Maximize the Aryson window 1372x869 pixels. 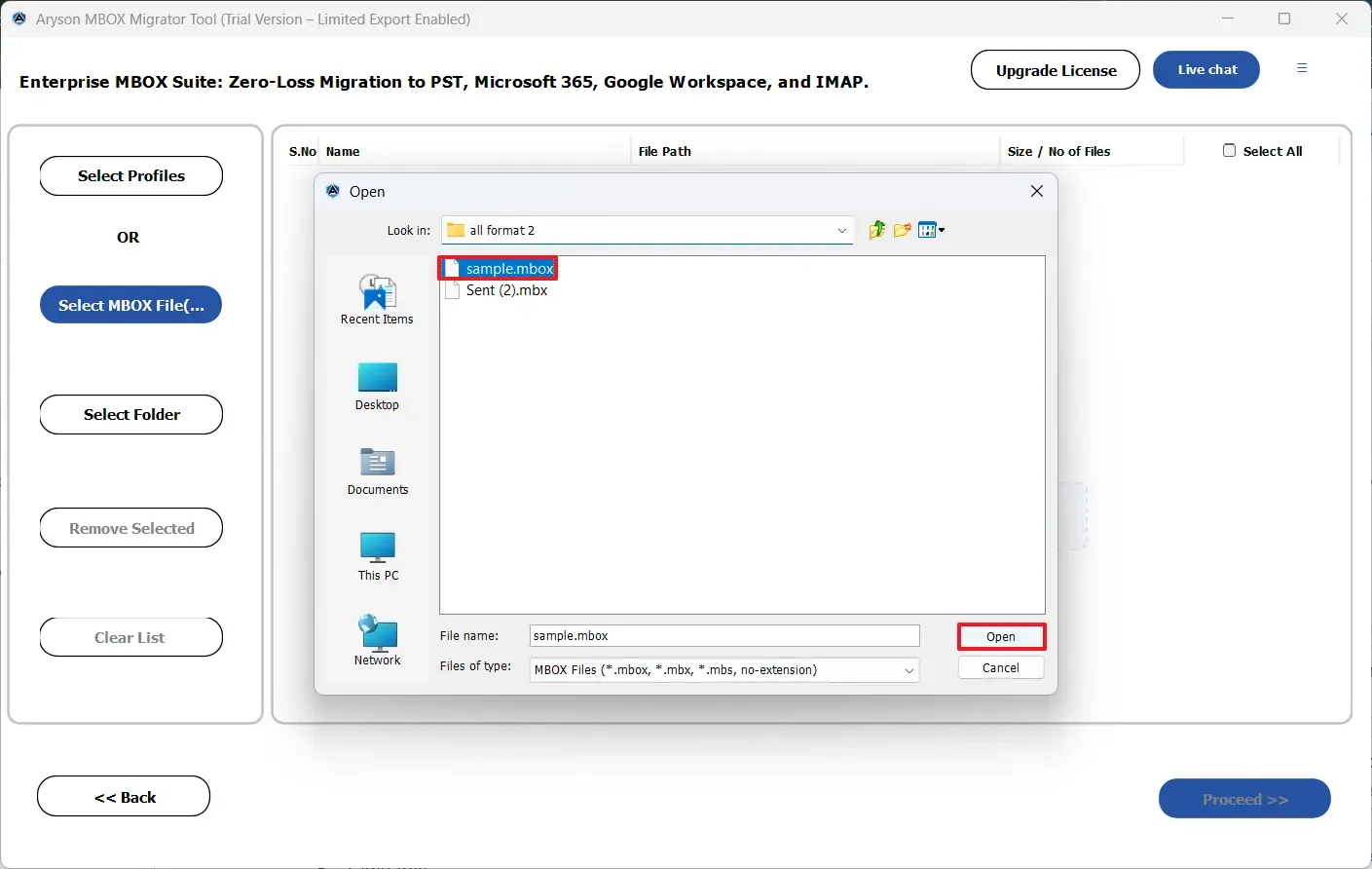coord(1284,19)
